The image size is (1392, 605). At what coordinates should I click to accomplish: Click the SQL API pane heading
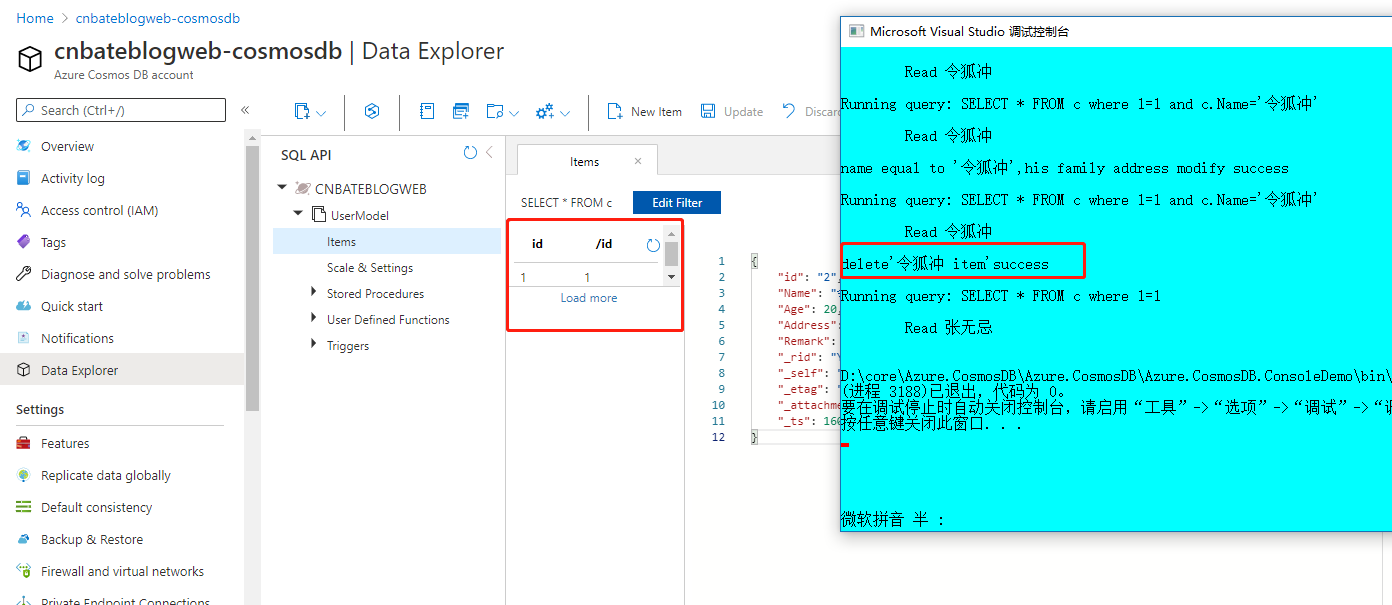click(x=306, y=155)
